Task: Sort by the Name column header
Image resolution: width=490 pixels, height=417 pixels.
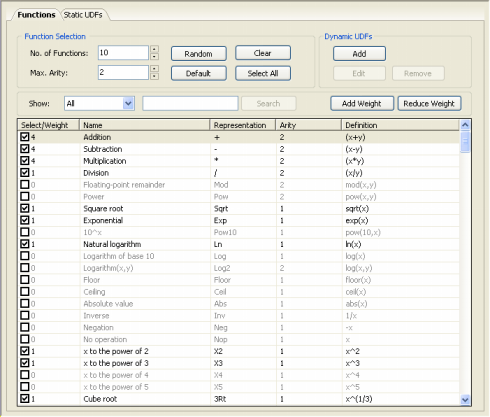Action: pyautogui.click(x=144, y=125)
